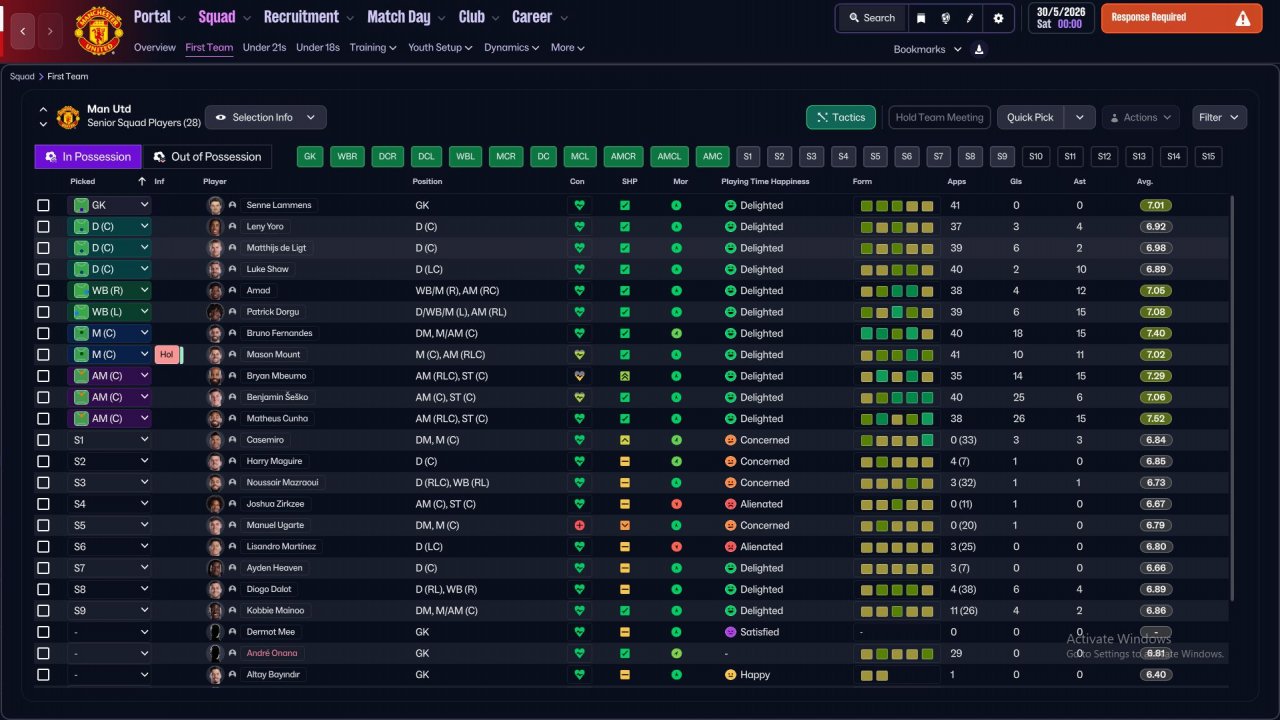Select Kobbie Mainoo's row checkbox
Image resolution: width=1280 pixels, height=720 pixels.
point(43,611)
